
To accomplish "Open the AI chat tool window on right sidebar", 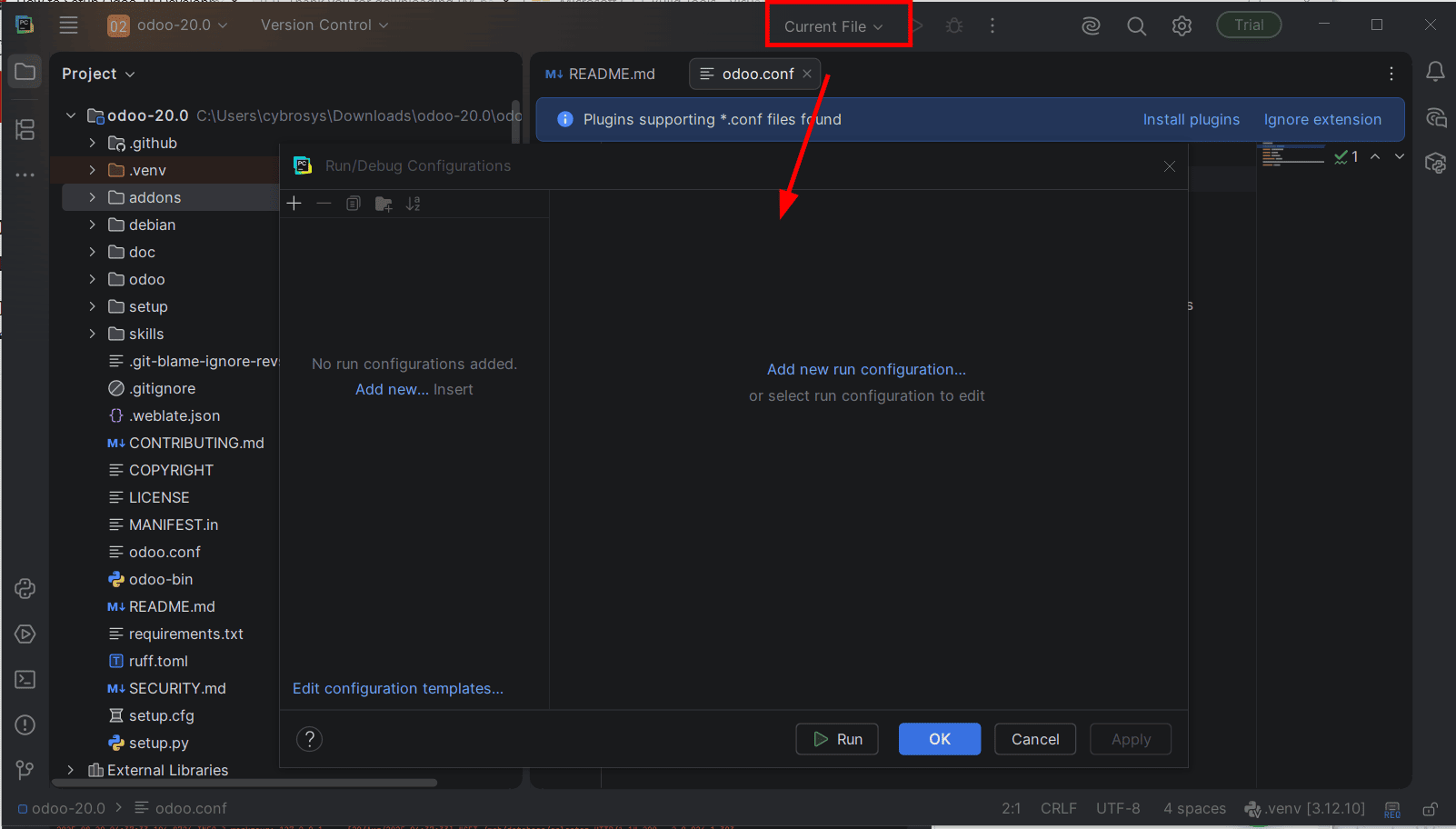I will 1435,117.
